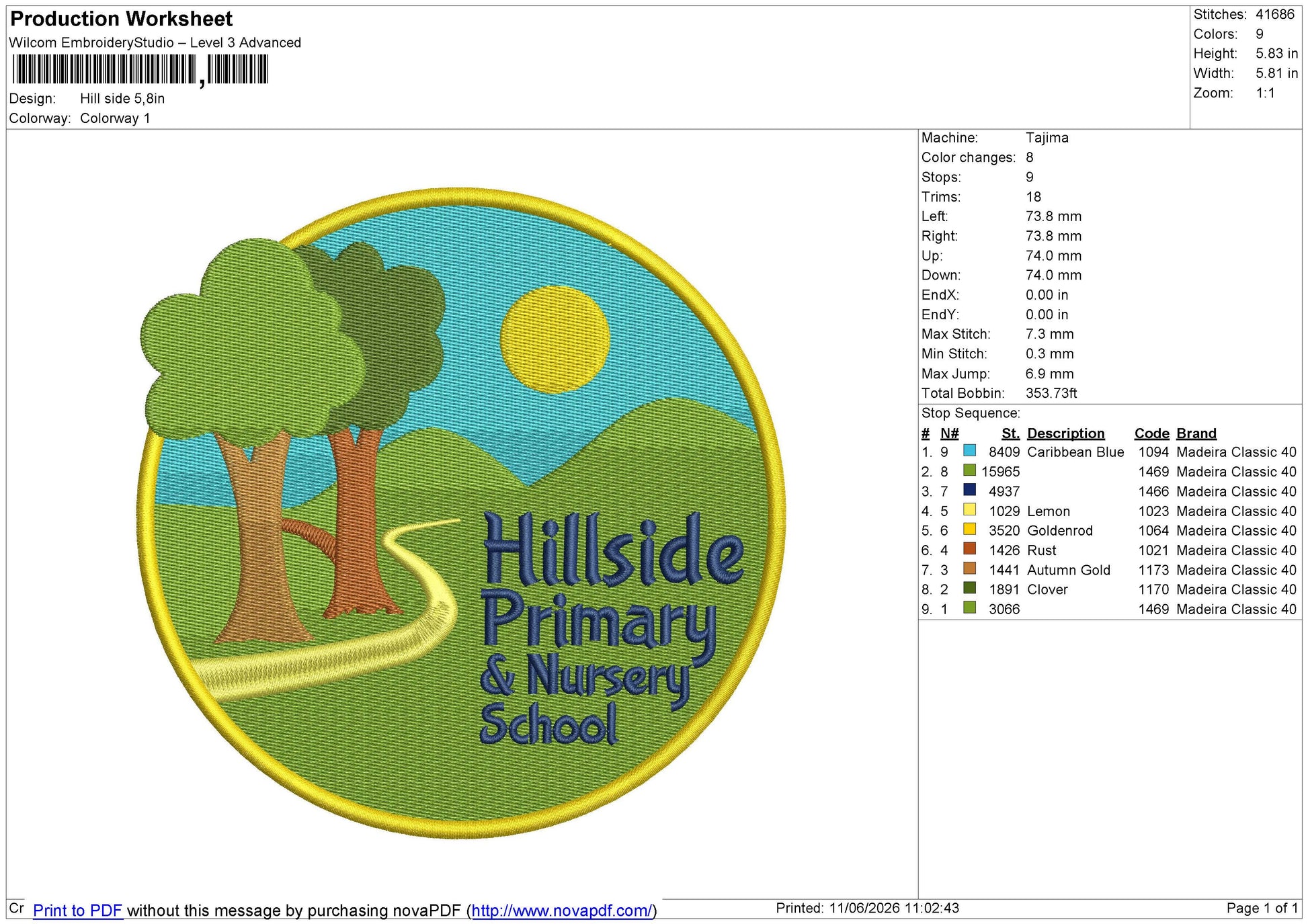
Task: Click the green swatch beside 3066 stitches
Action: pos(969,607)
